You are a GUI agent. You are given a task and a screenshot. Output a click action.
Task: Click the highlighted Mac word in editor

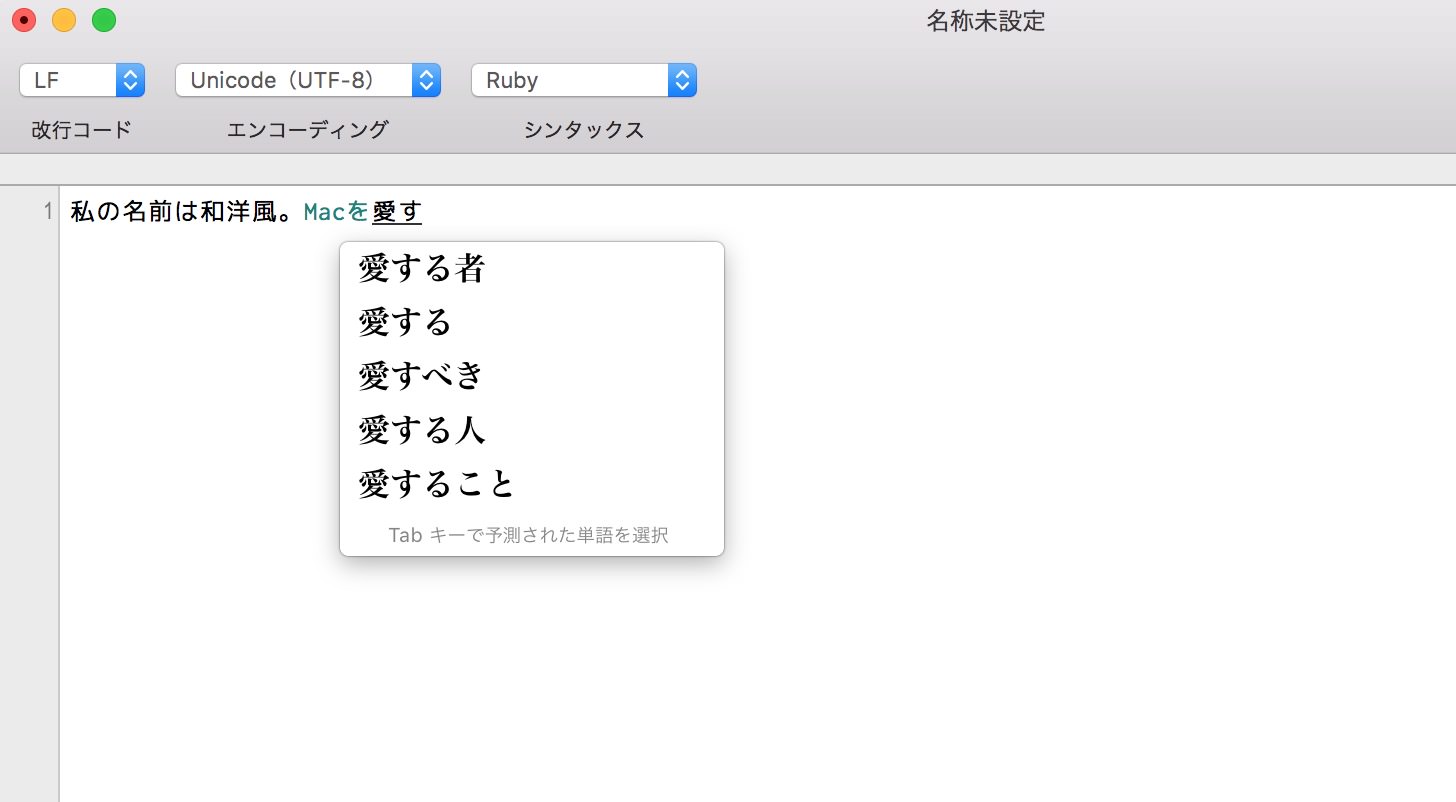coord(324,212)
